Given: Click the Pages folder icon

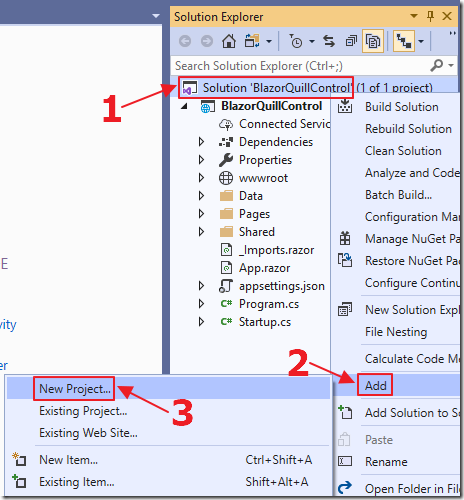Looking at the screenshot, I should pos(226,214).
